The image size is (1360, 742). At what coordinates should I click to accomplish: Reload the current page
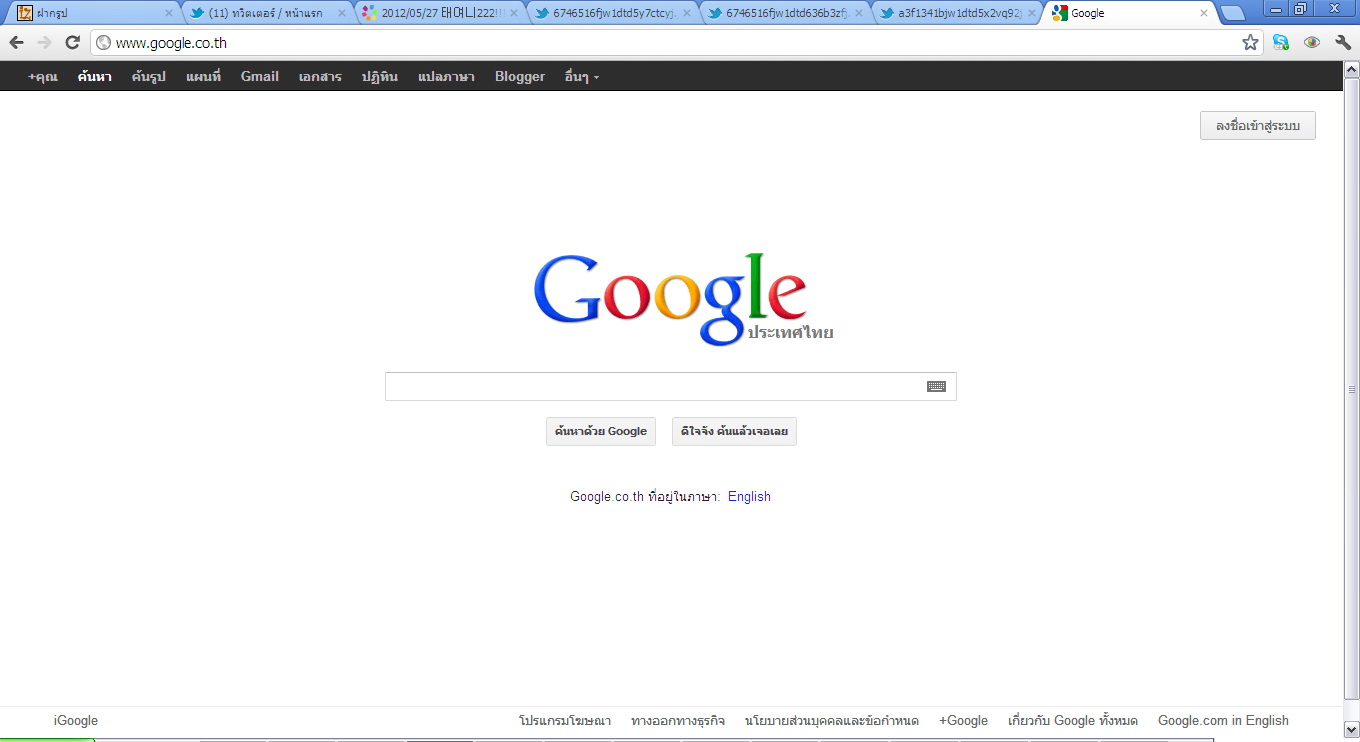72,43
